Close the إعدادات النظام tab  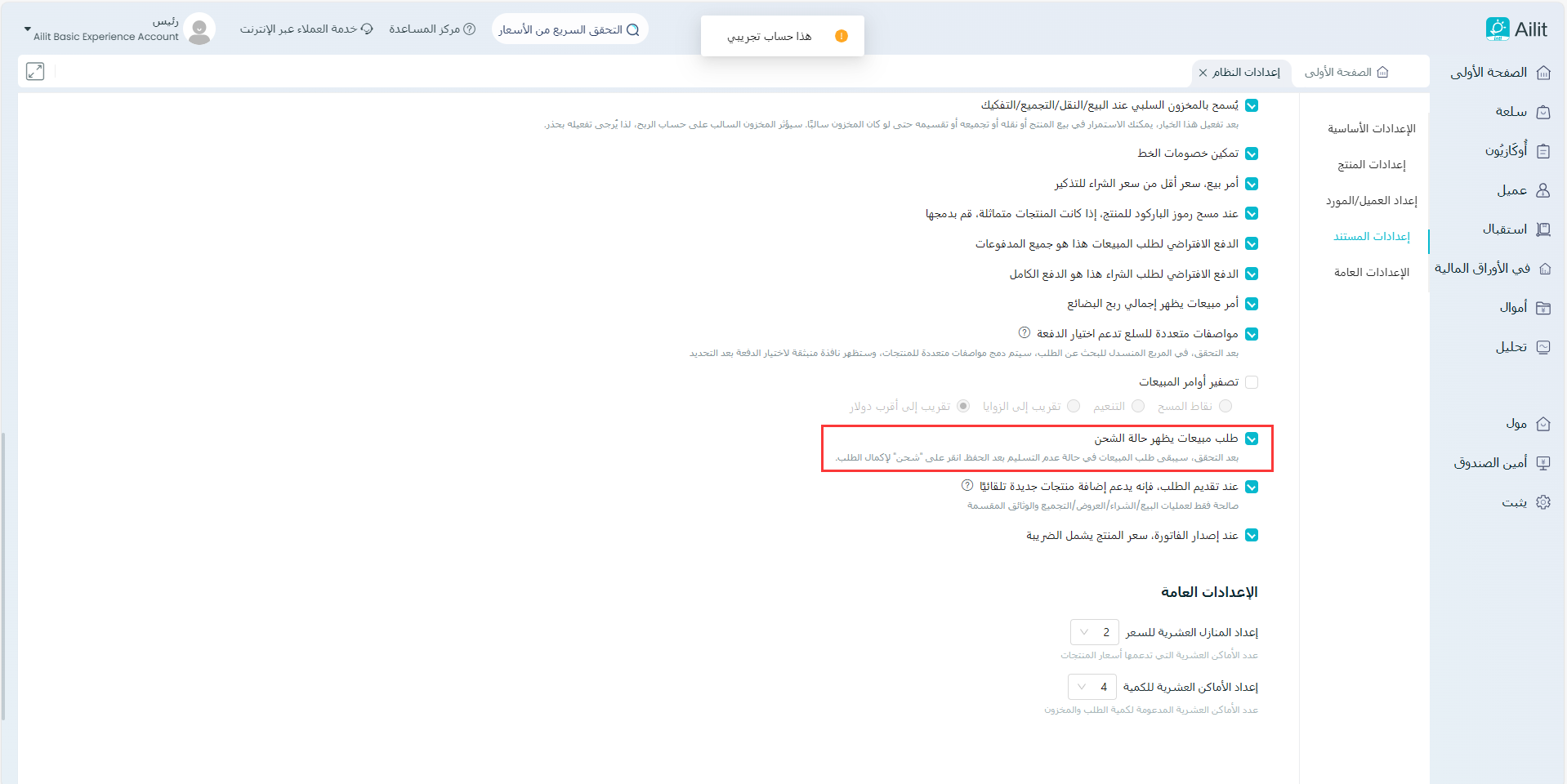(x=1203, y=73)
